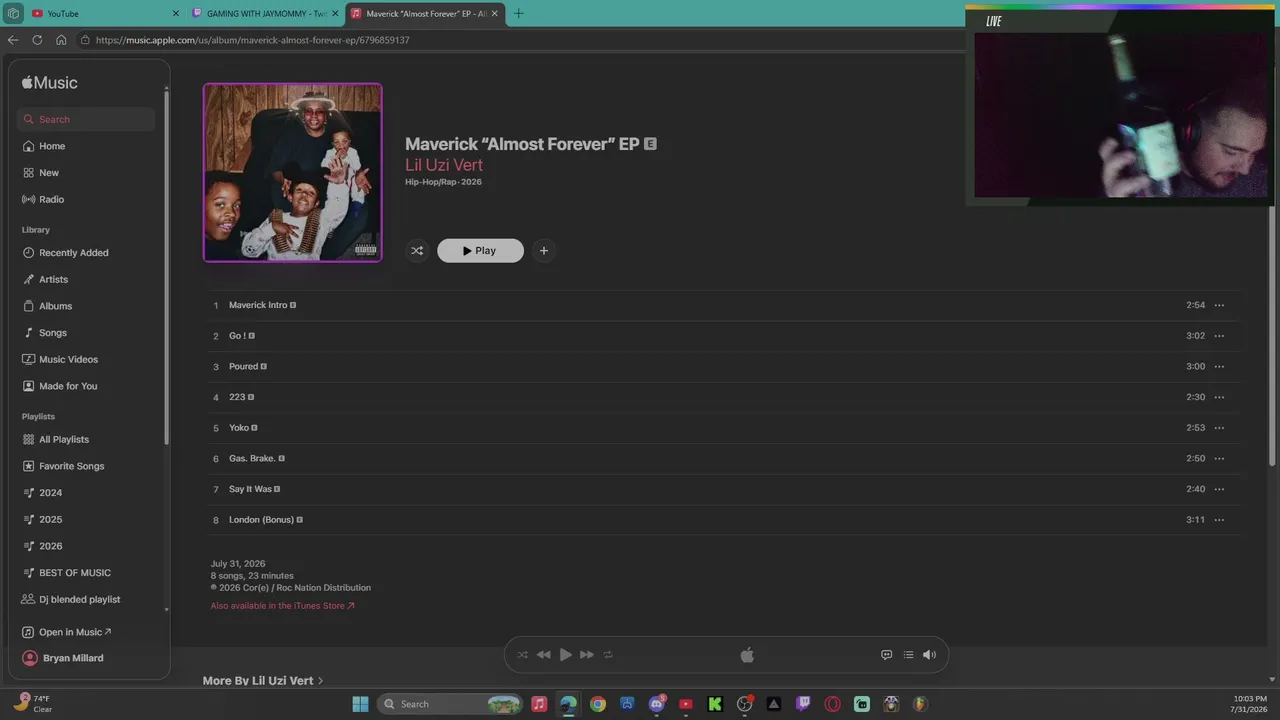The image size is (1280, 720).
Task: Open more options for Say It Was
Action: pos(1219,489)
